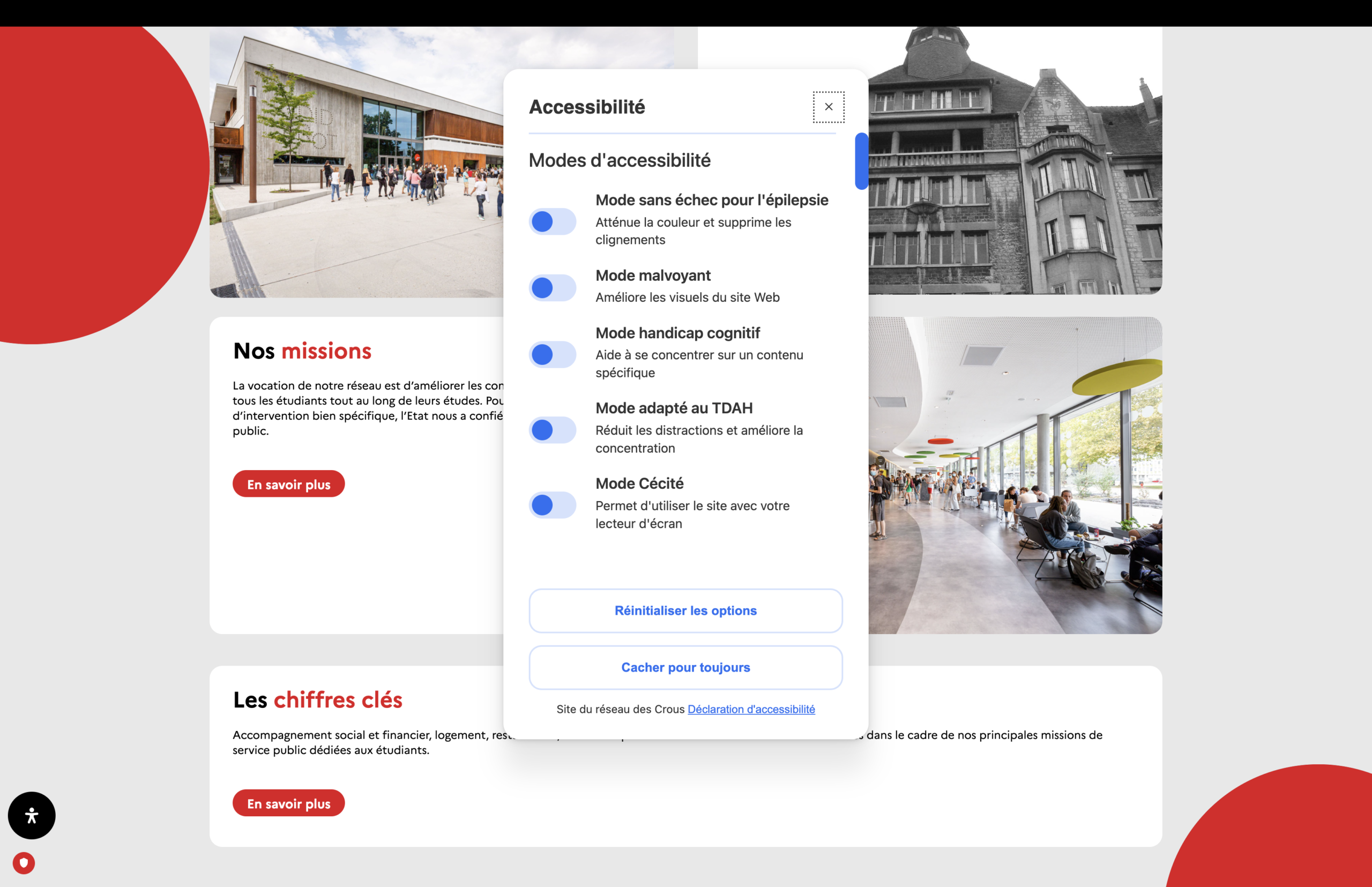
Task: Click Cacher pour toujours button
Action: point(685,668)
